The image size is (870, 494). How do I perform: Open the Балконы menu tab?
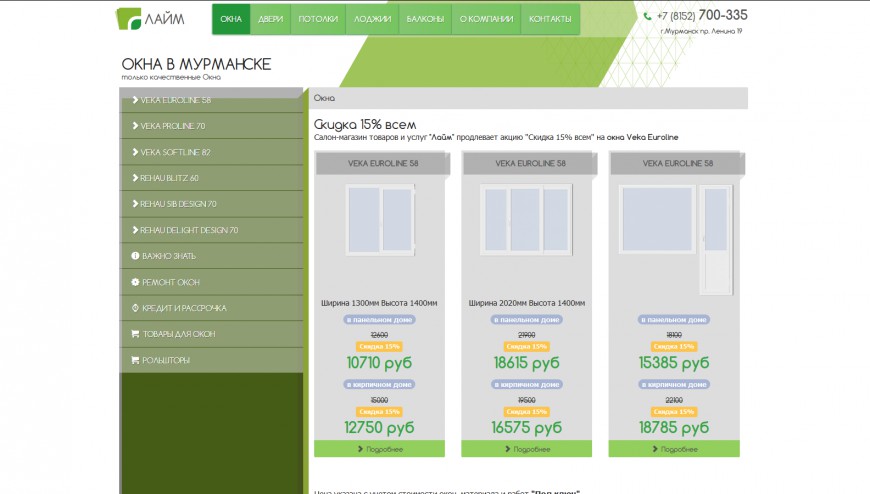click(425, 19)
